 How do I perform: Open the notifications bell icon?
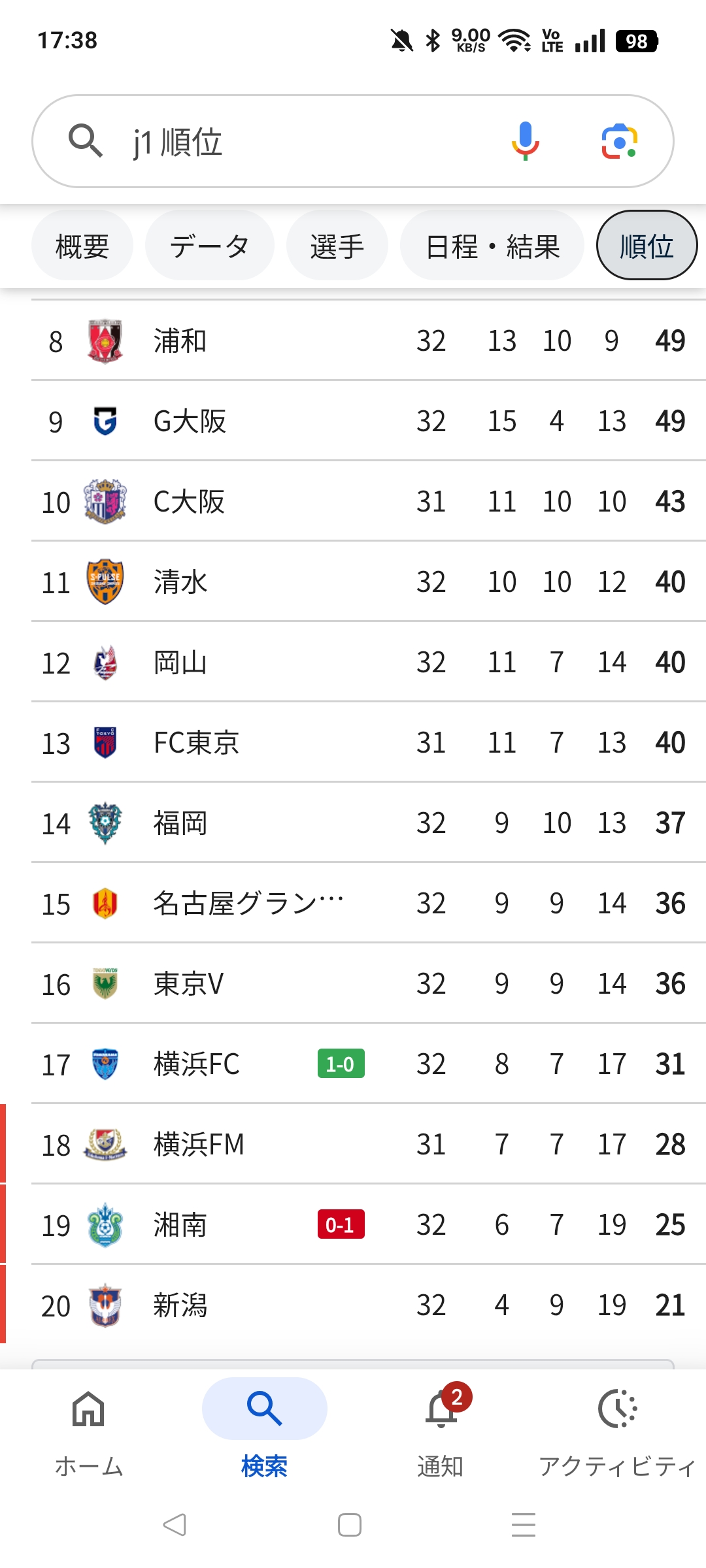pyautogui.click(x=441, y=1409)
